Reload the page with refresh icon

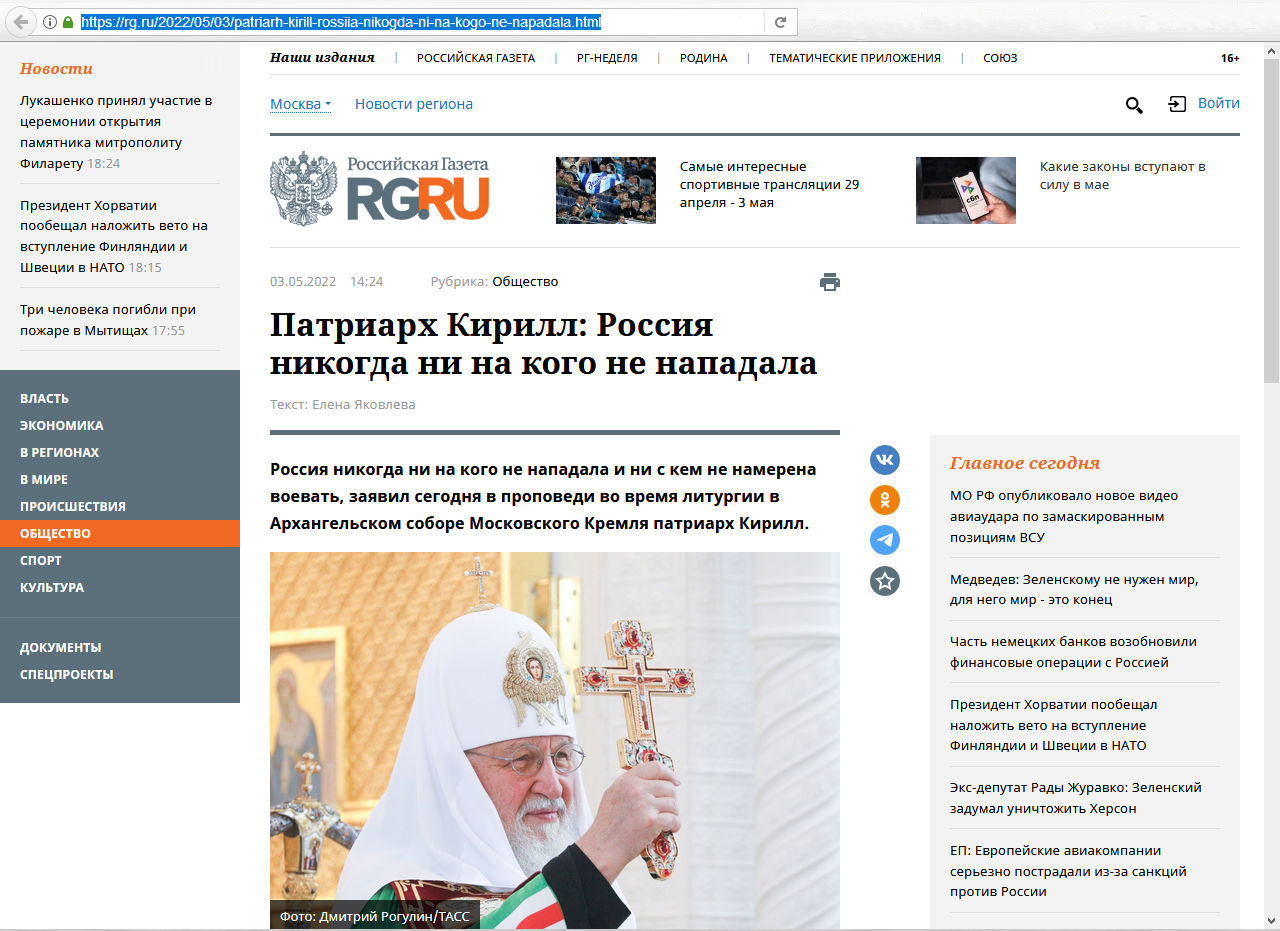click(x=780, y=22)
